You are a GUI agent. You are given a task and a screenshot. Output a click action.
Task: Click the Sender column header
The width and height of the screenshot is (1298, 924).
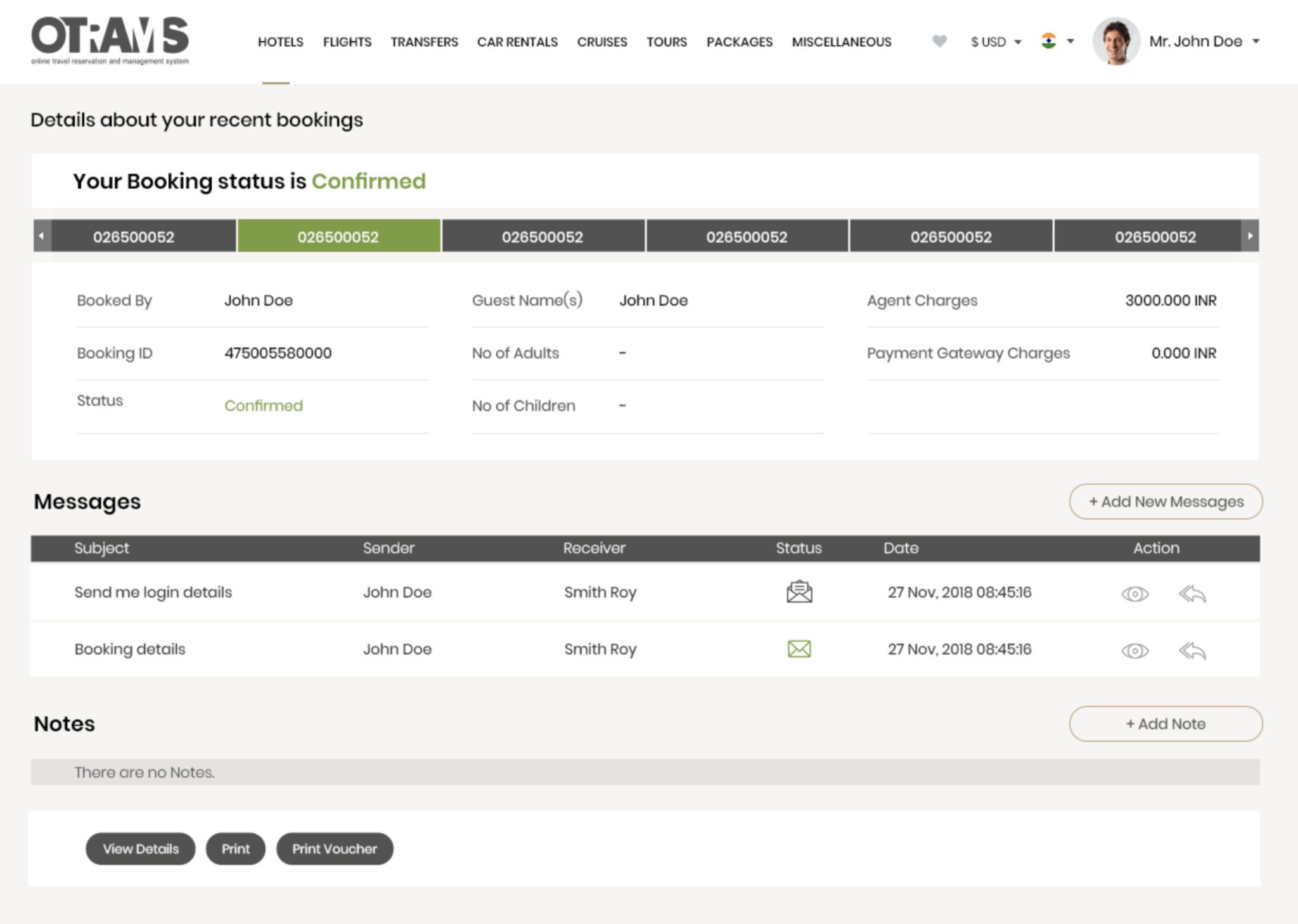[x=389, y=548]
